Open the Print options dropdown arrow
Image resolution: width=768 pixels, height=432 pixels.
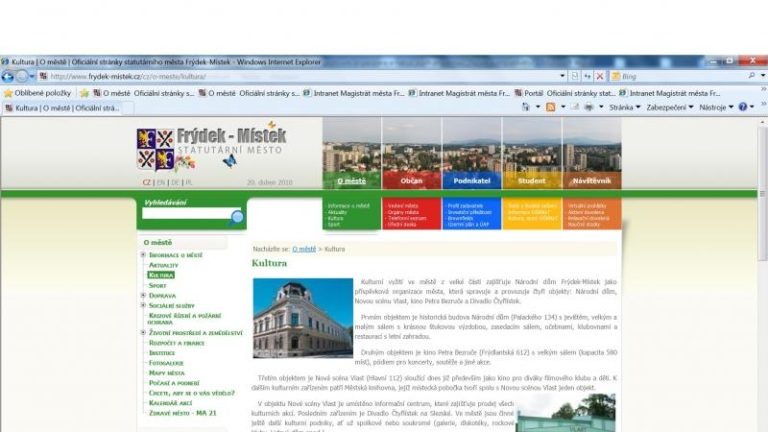601,107
